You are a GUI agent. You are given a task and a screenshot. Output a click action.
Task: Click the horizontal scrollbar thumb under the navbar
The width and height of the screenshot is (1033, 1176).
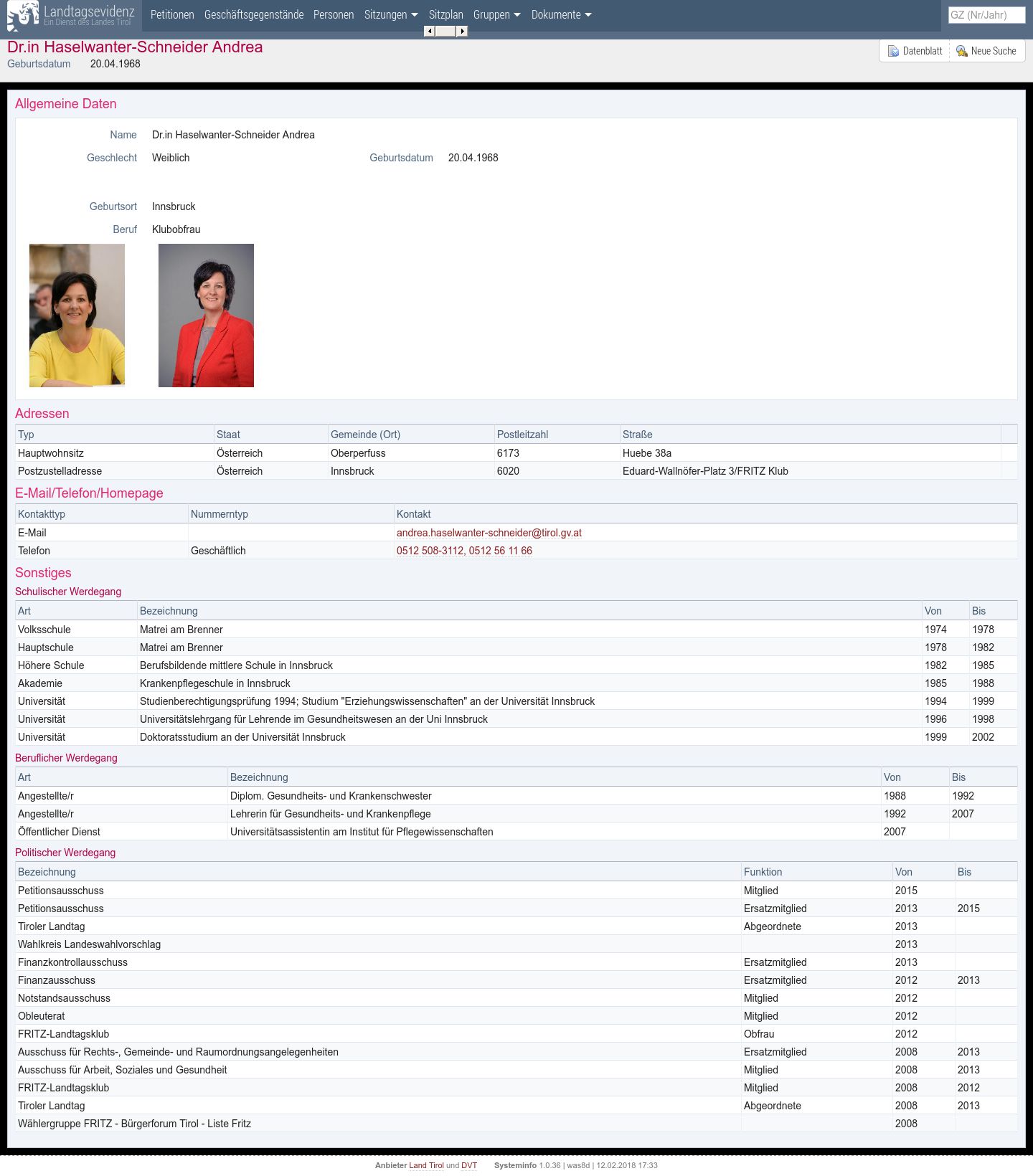coord(445,31)
